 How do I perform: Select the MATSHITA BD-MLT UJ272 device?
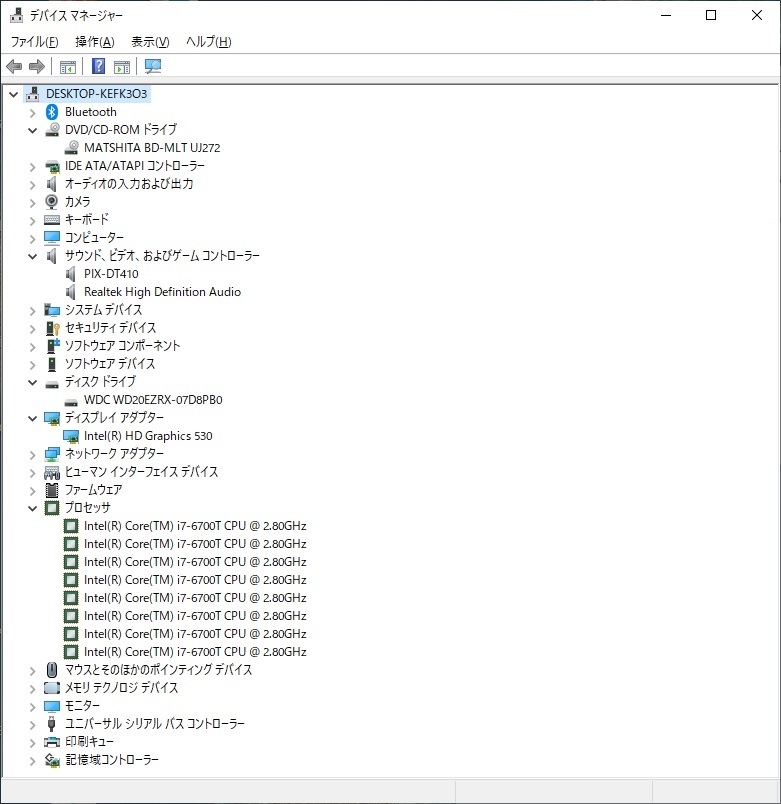[152, 148]
